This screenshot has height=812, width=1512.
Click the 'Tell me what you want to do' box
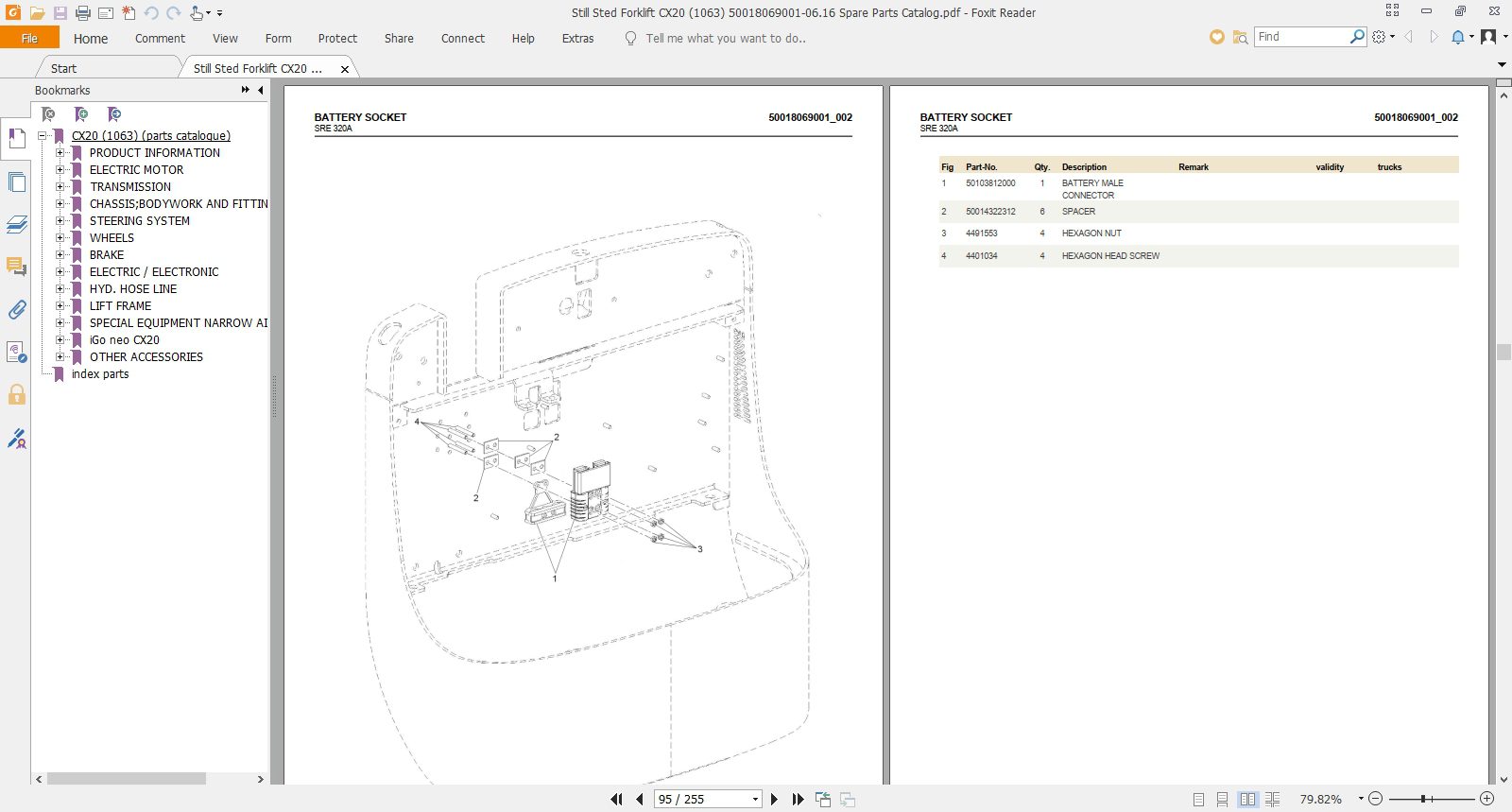(725, 39)
